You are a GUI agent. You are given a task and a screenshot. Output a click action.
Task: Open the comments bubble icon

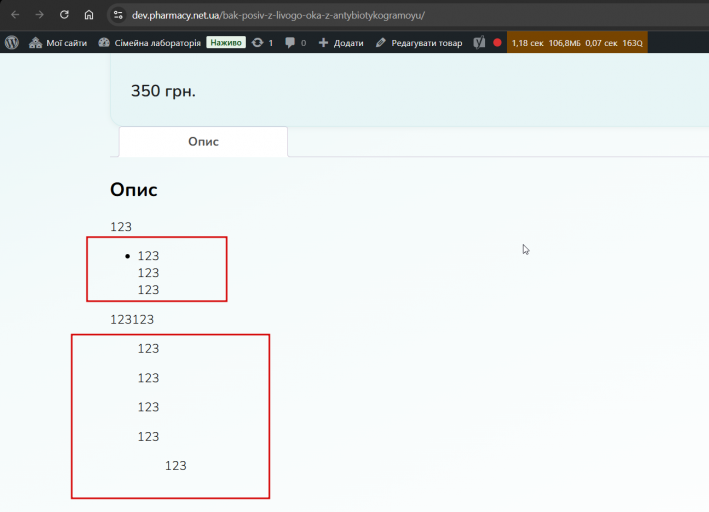tap(295, 43)
